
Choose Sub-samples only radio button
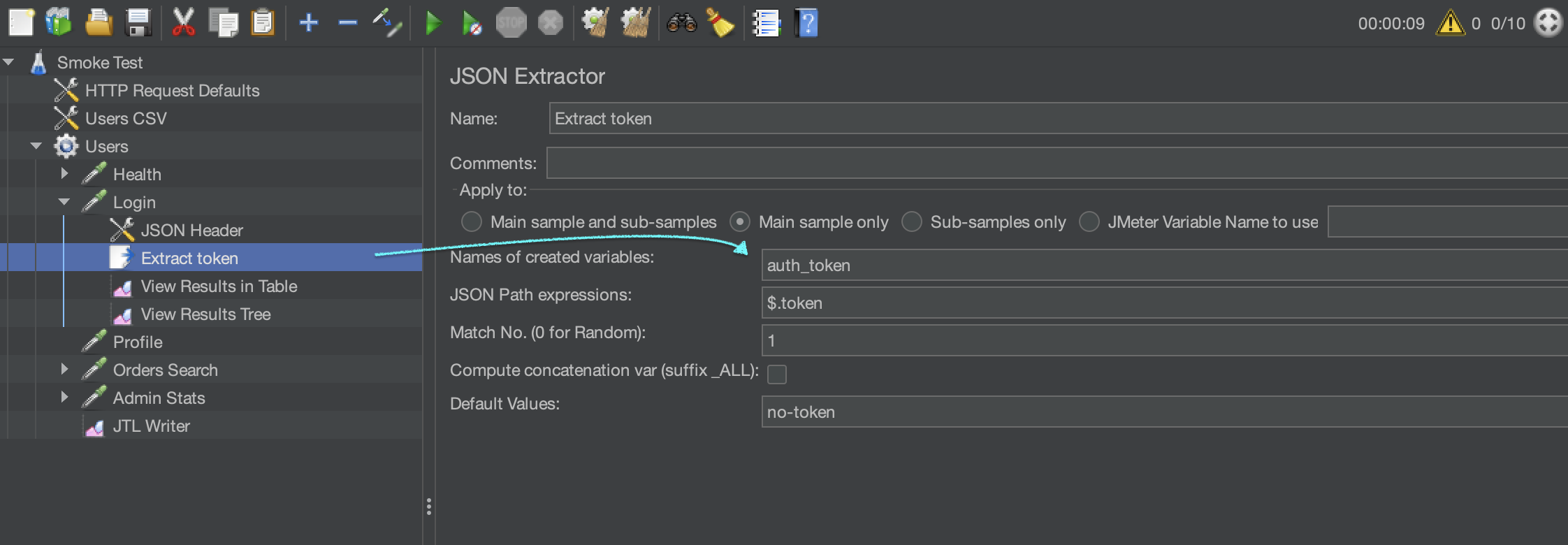click(912, 222)
